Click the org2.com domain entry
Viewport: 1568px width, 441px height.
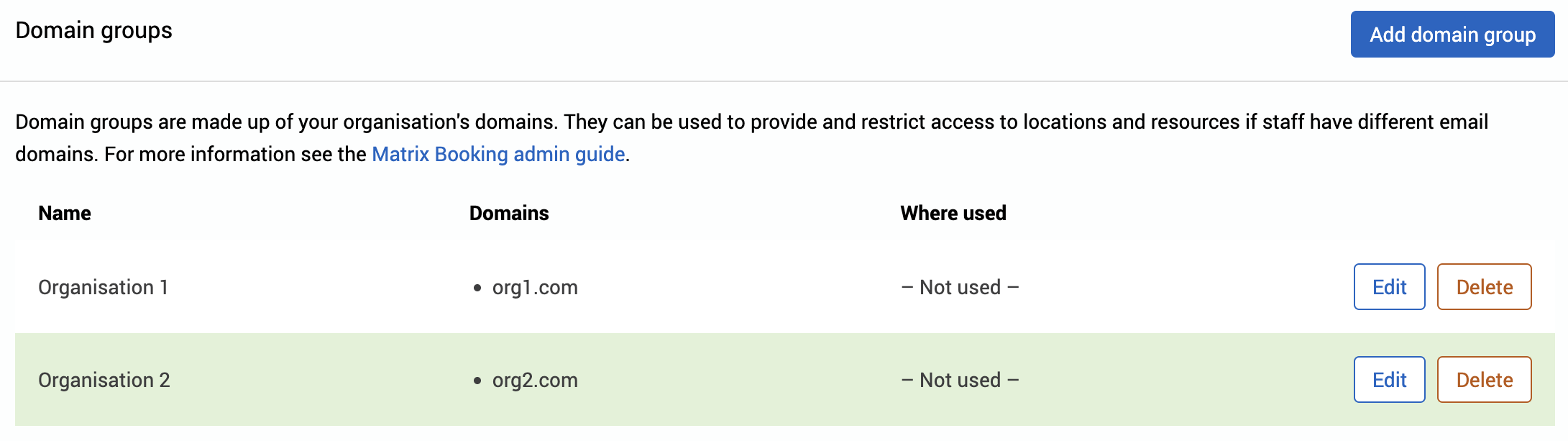coord(535,380)
